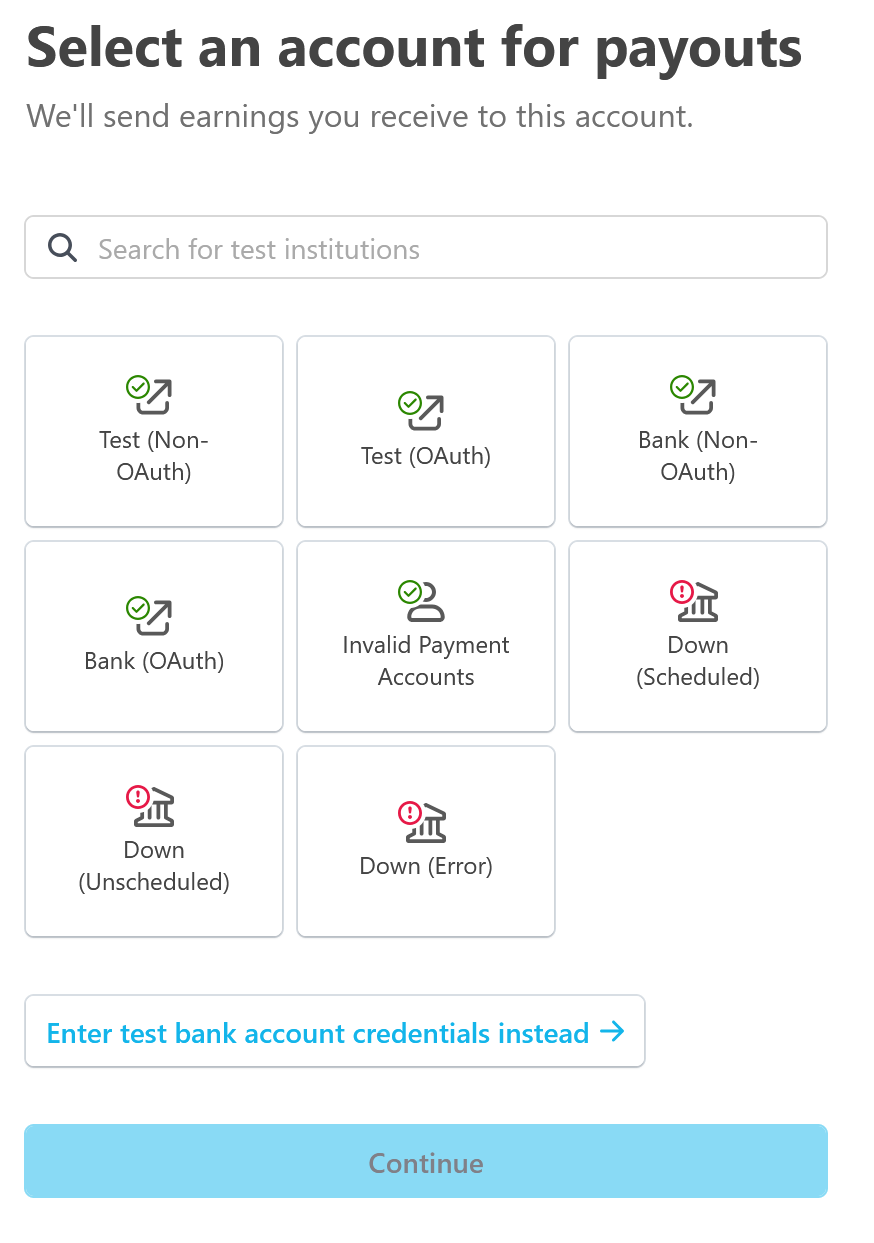The image size is (874, 1243).
Task: Pick the Bank (Non-OAuth) label text
Action: pos(698,456)
